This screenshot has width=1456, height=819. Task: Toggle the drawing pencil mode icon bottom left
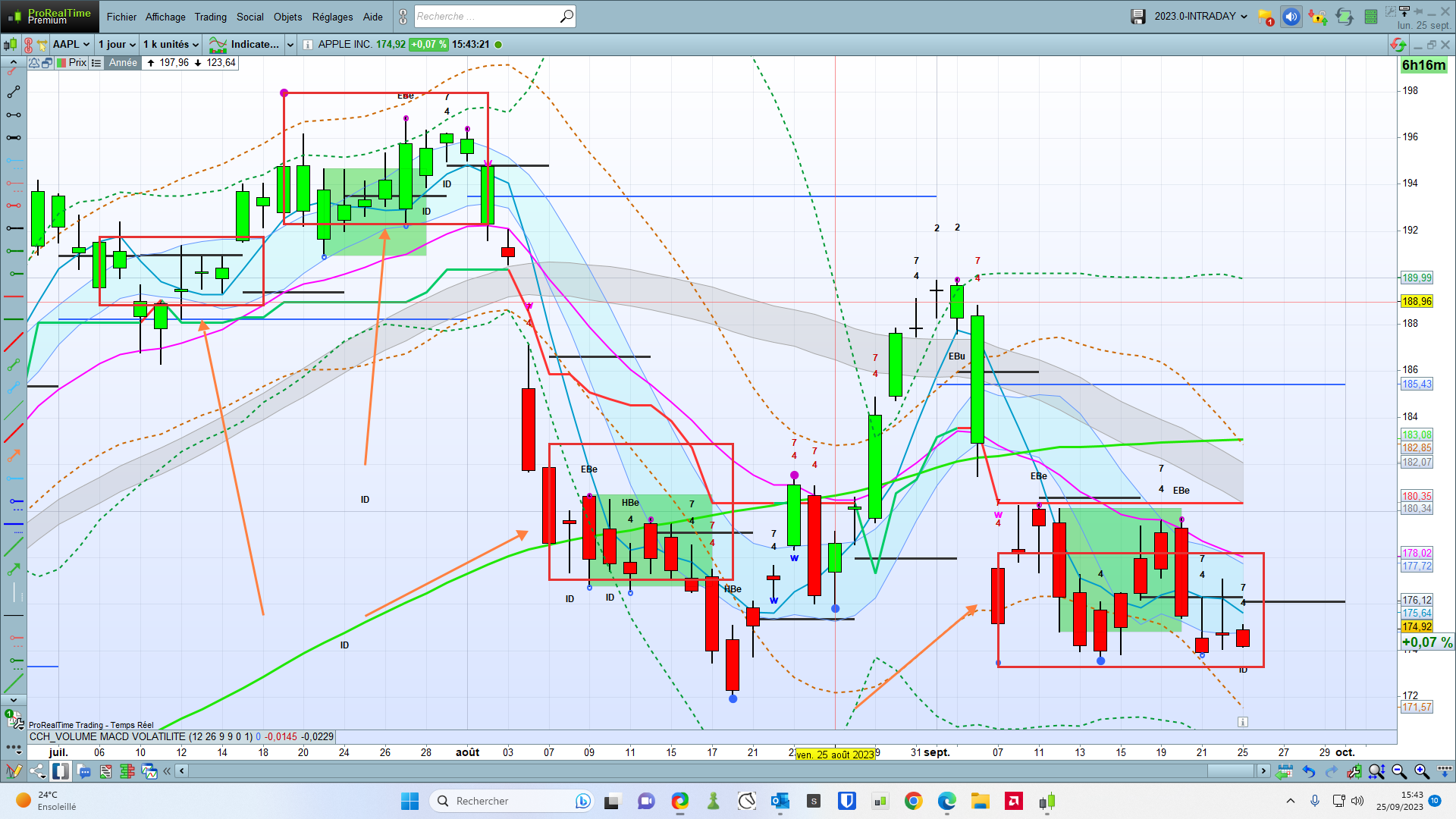coord(13,771)
